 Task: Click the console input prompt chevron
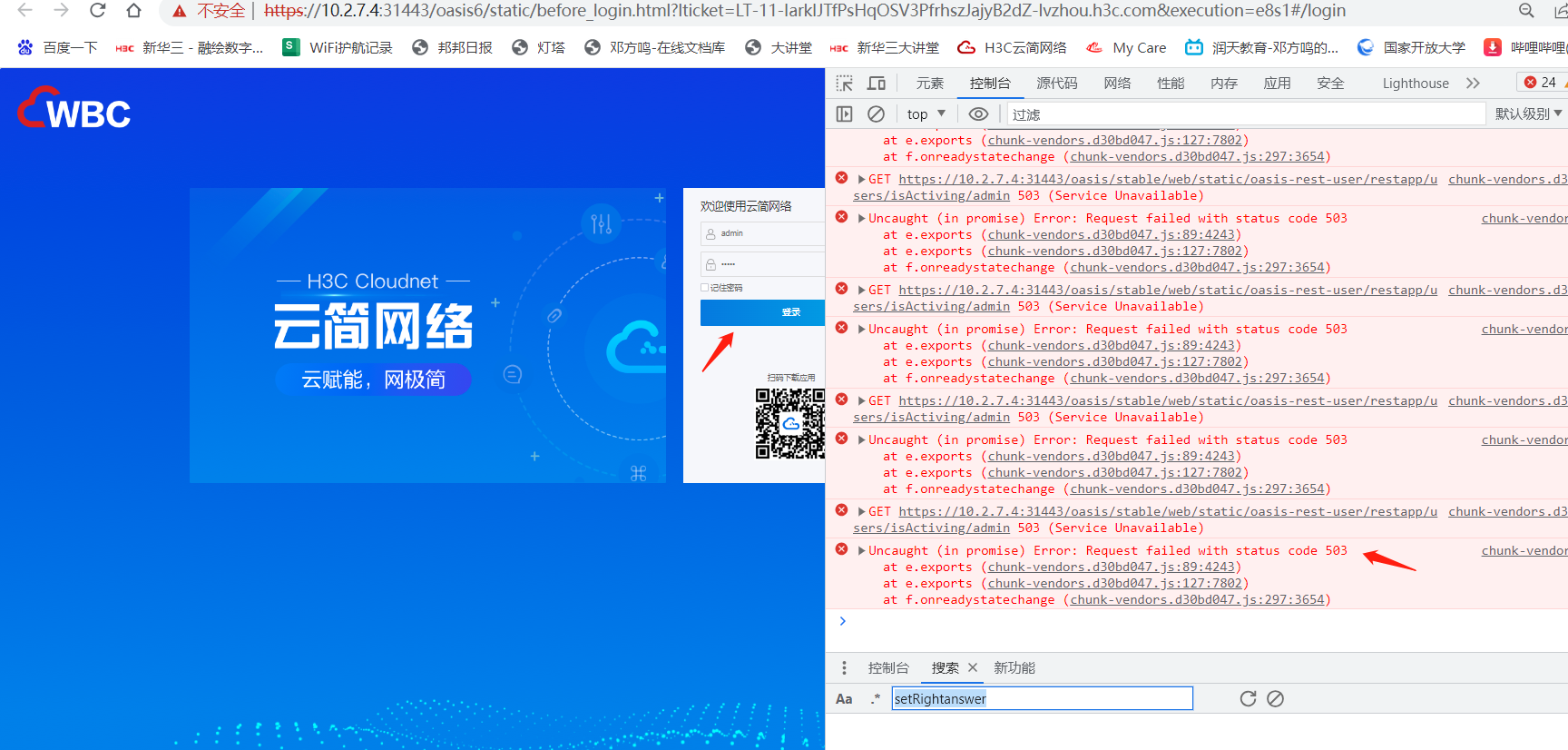[x=843, y=621]
